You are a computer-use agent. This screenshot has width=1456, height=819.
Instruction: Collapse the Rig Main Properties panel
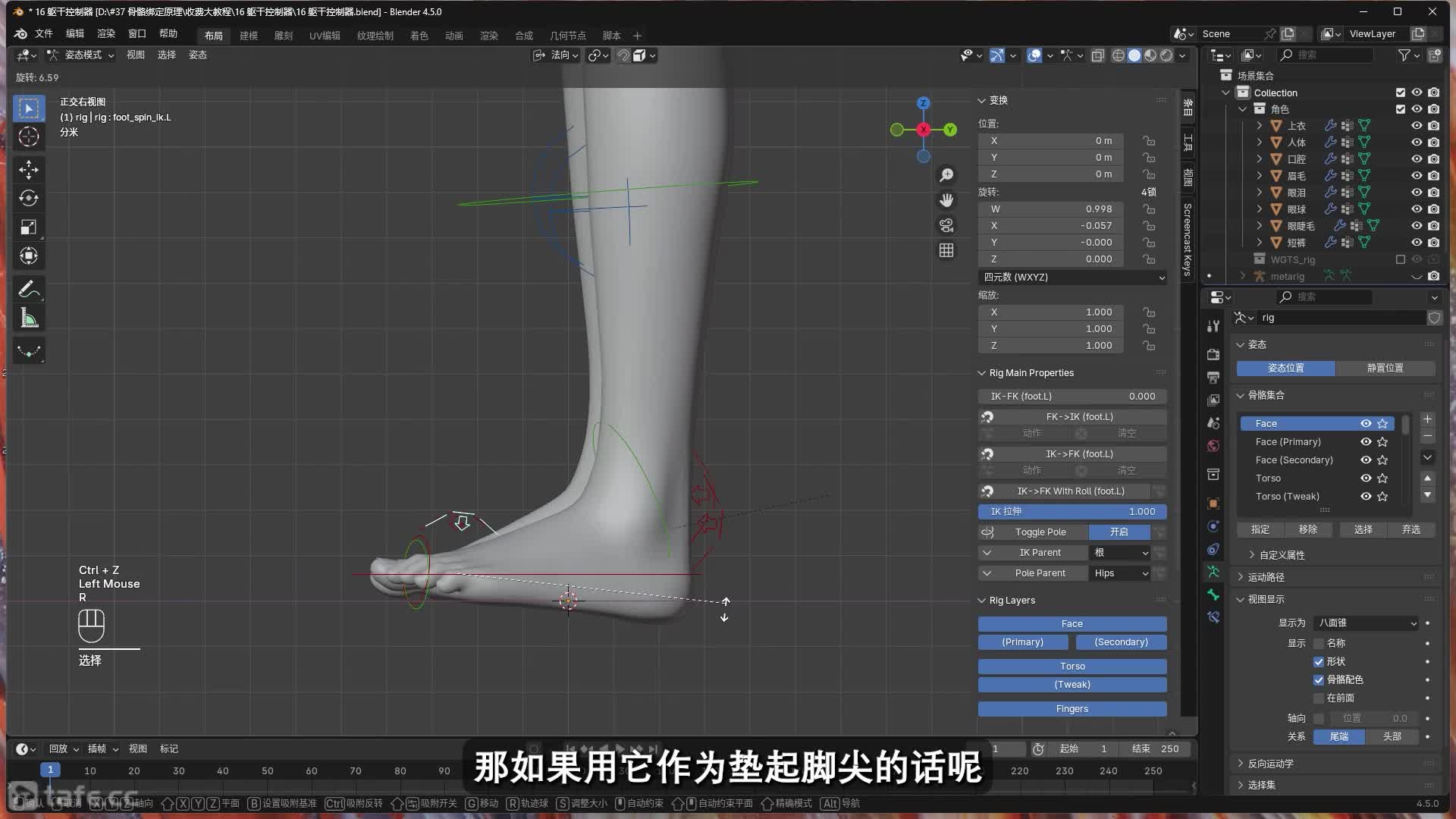click(981, 373)
